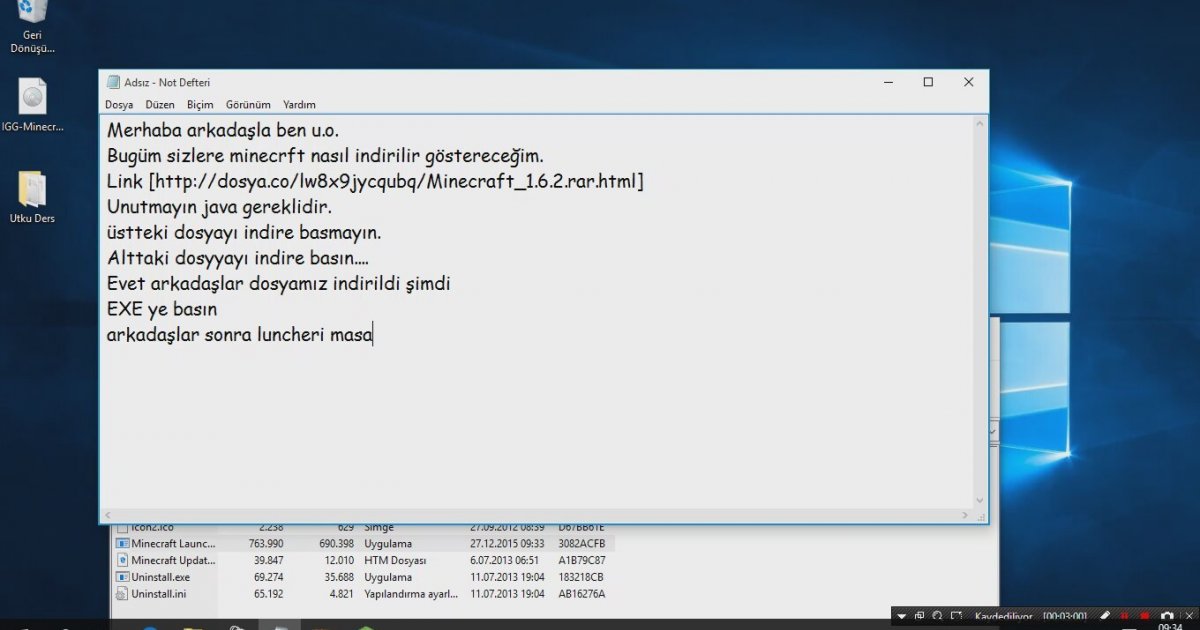Stop the recording with the red square button
The width and height of the screenshot is (1200, 630).
pos(1145,616)
